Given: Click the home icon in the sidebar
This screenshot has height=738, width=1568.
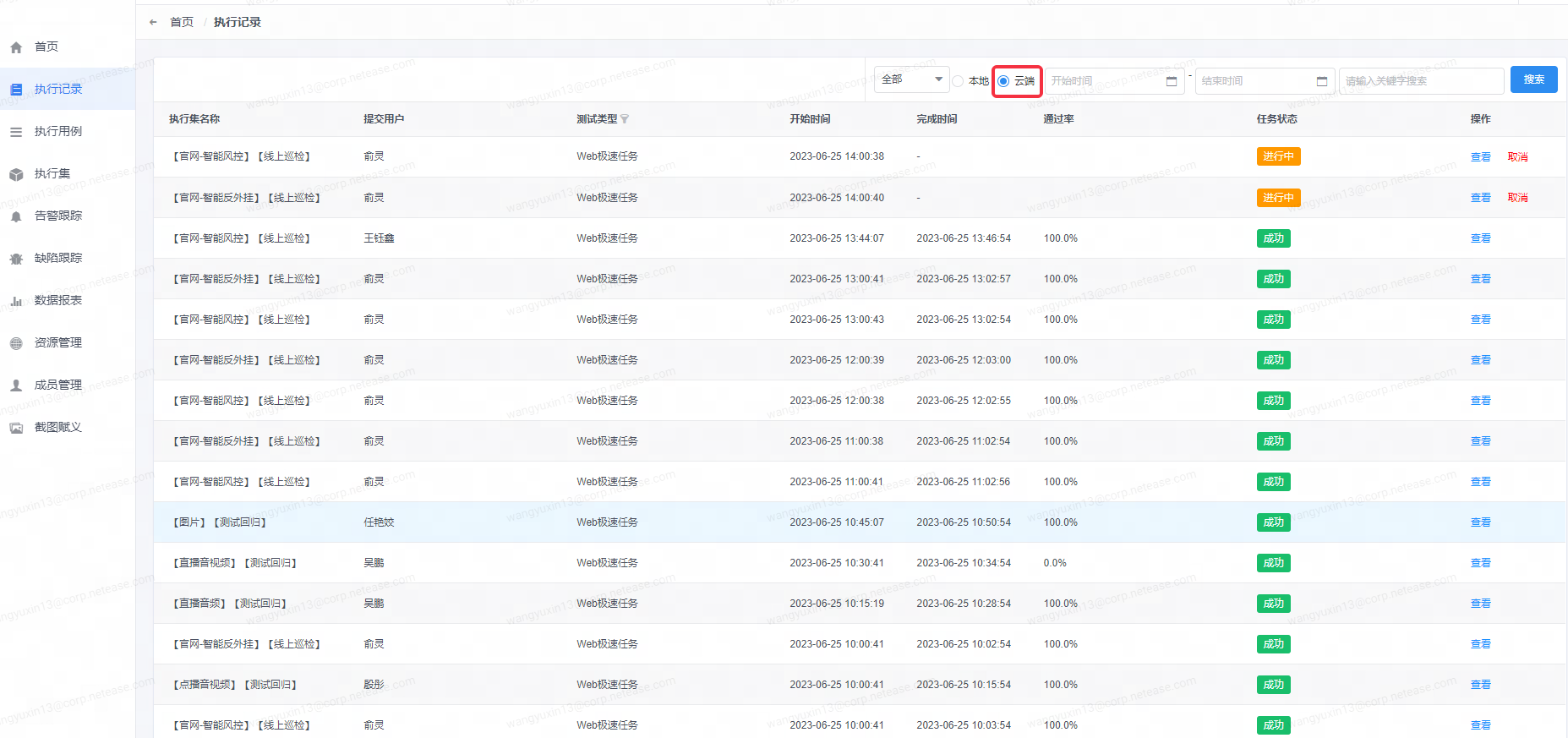Looking at the screenshot, I should point(16,47).
